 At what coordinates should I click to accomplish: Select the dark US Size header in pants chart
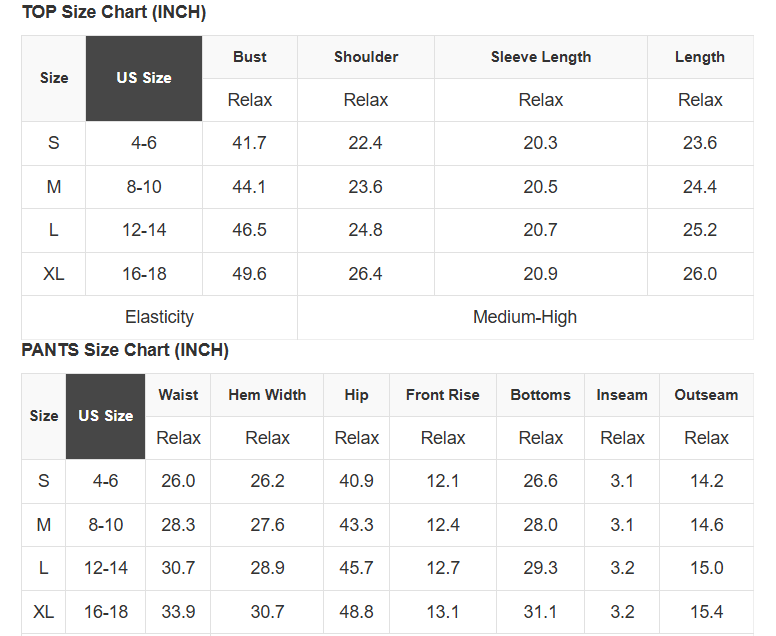(x=106, y=416)
